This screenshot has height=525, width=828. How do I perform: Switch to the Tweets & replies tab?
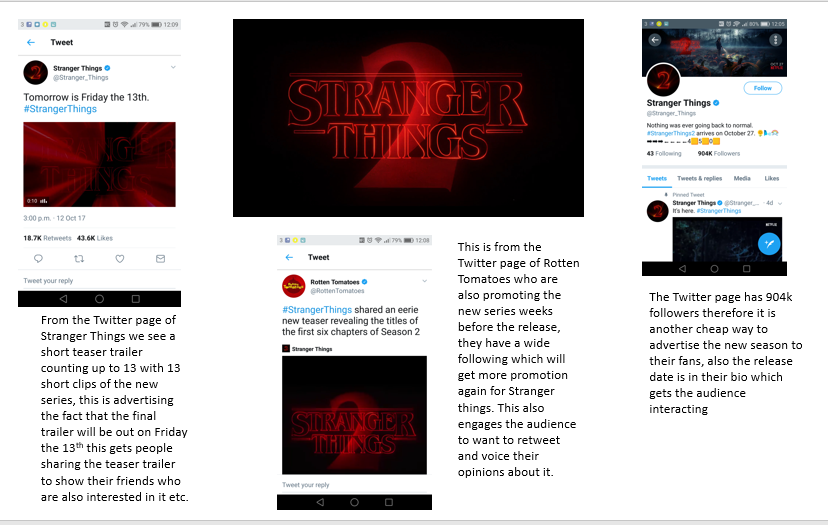(x=699, y=179)
